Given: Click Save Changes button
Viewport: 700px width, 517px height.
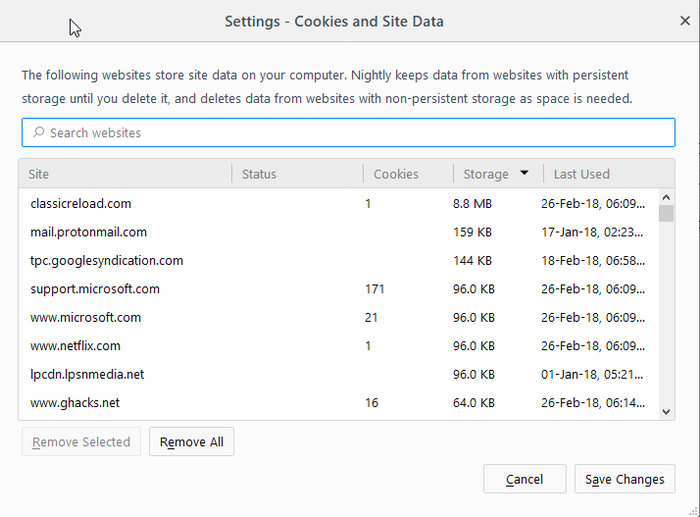Looking at the screenshot, I should coord(624,479).
